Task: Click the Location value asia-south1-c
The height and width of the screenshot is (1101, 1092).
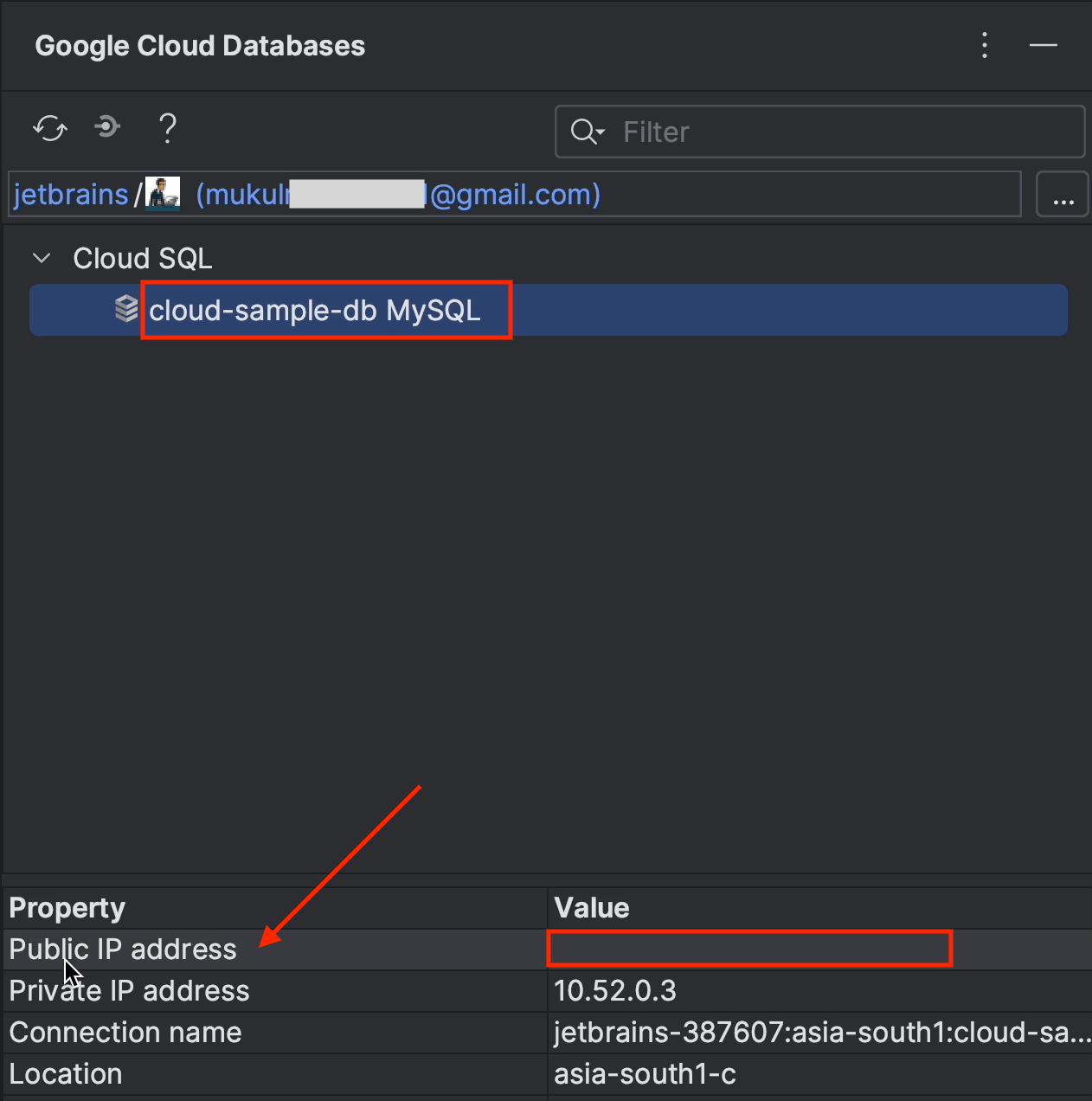Action: 645,1074
